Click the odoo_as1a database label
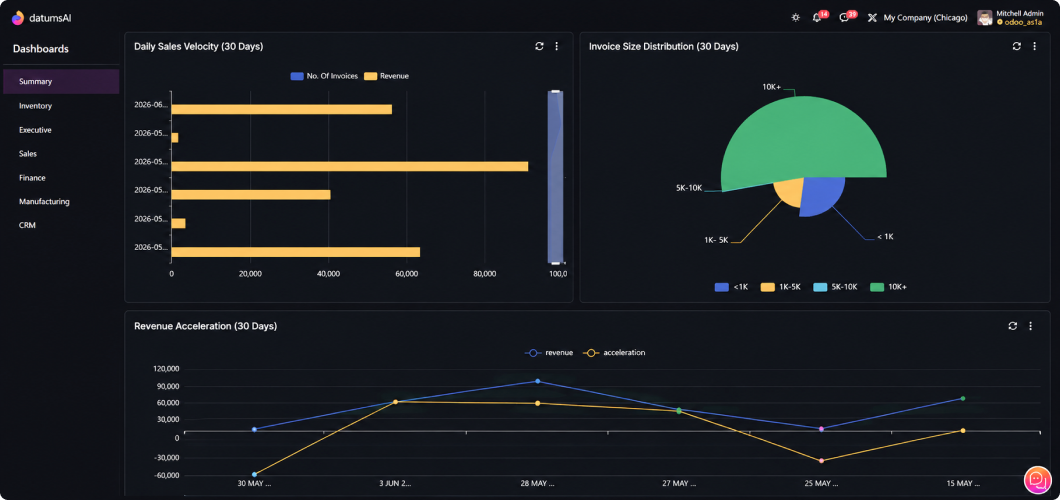The width and height of the screenshot is (1060, 500). pyautogui.click(x=1022, y=22)
